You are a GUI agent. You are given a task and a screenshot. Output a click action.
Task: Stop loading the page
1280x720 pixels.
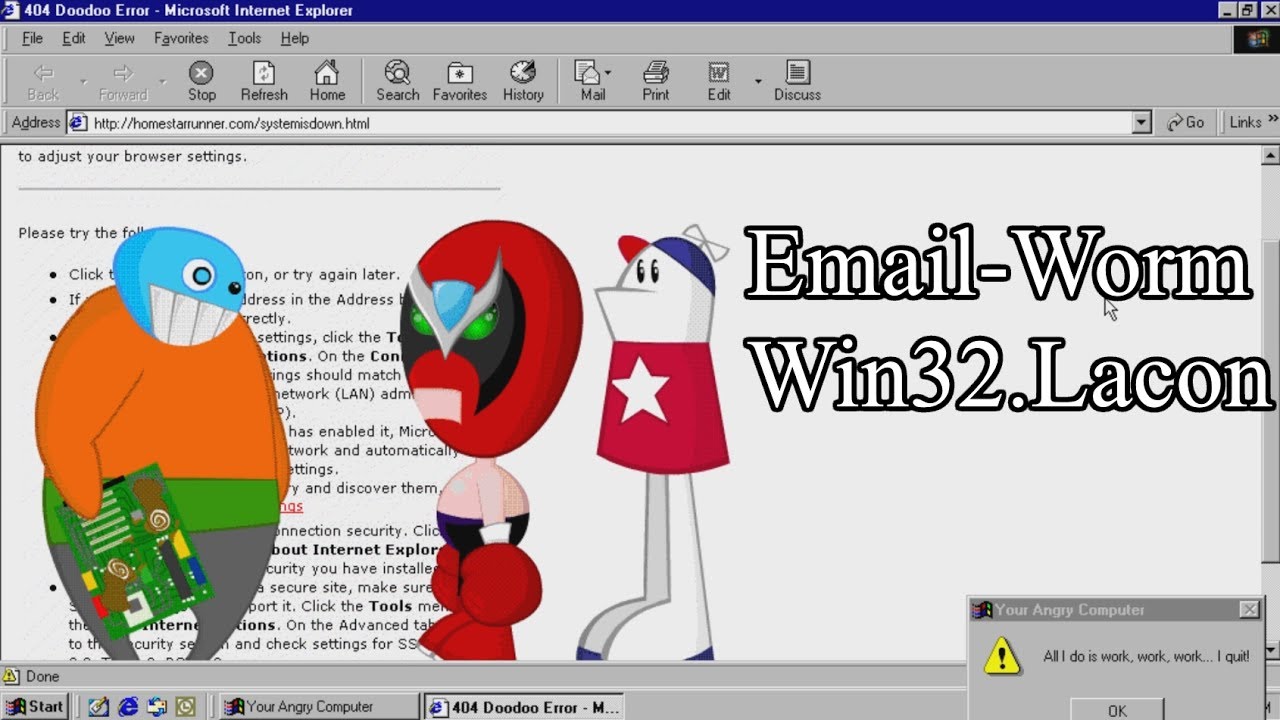pos(201,81)
